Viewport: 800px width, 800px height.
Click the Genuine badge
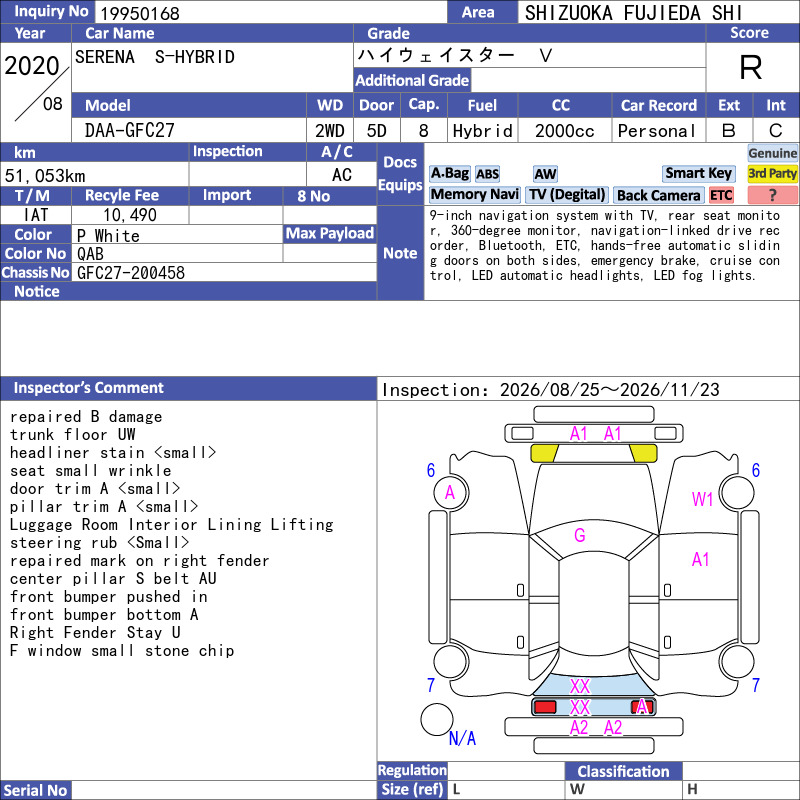click(x=772, y=153)
